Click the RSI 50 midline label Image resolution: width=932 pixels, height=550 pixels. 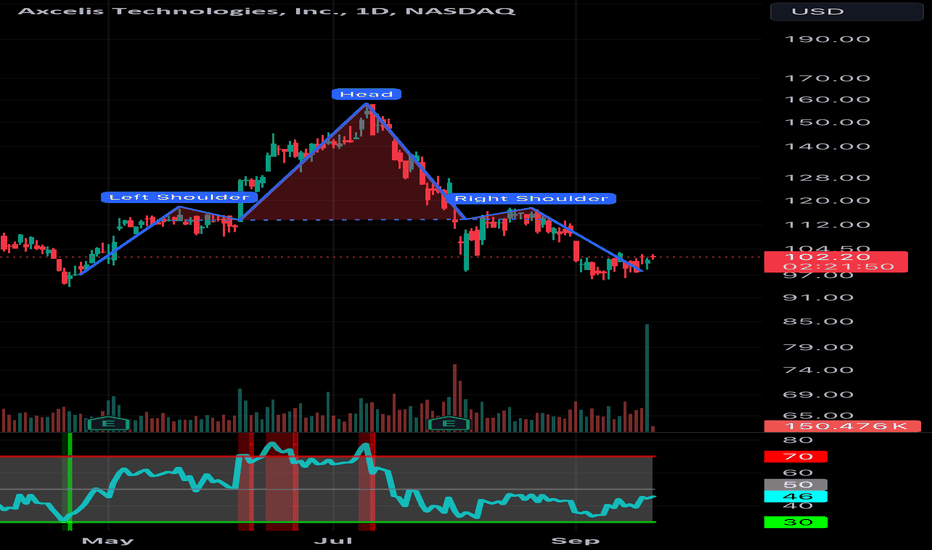pyautogui.click(x=796, y=485)
